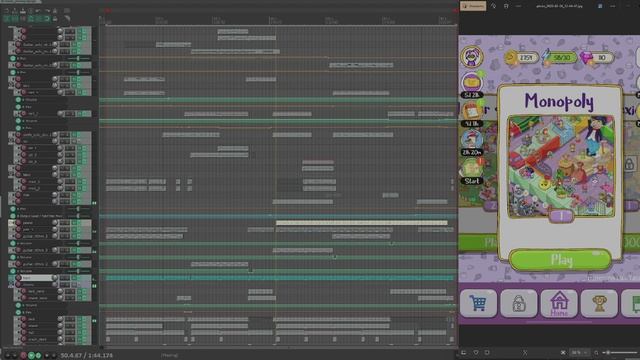
Task: Click the piano track volume knob
Action: coord(55,223)
